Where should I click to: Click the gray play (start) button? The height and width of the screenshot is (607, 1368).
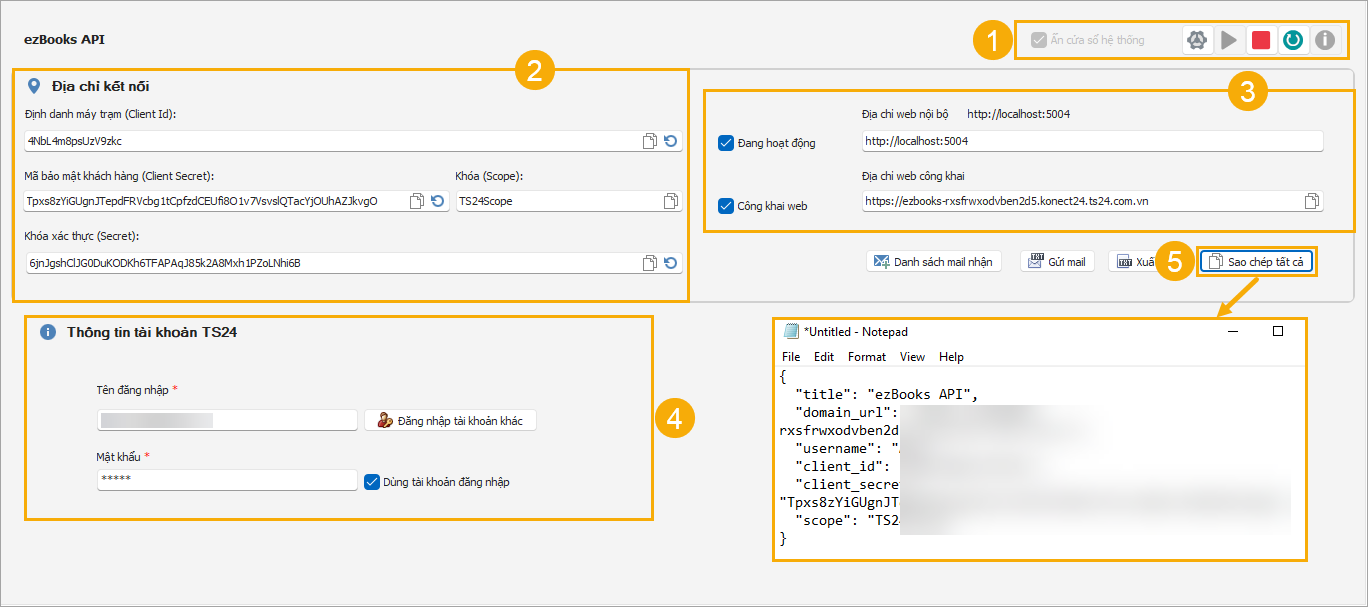click(1228, 40)
